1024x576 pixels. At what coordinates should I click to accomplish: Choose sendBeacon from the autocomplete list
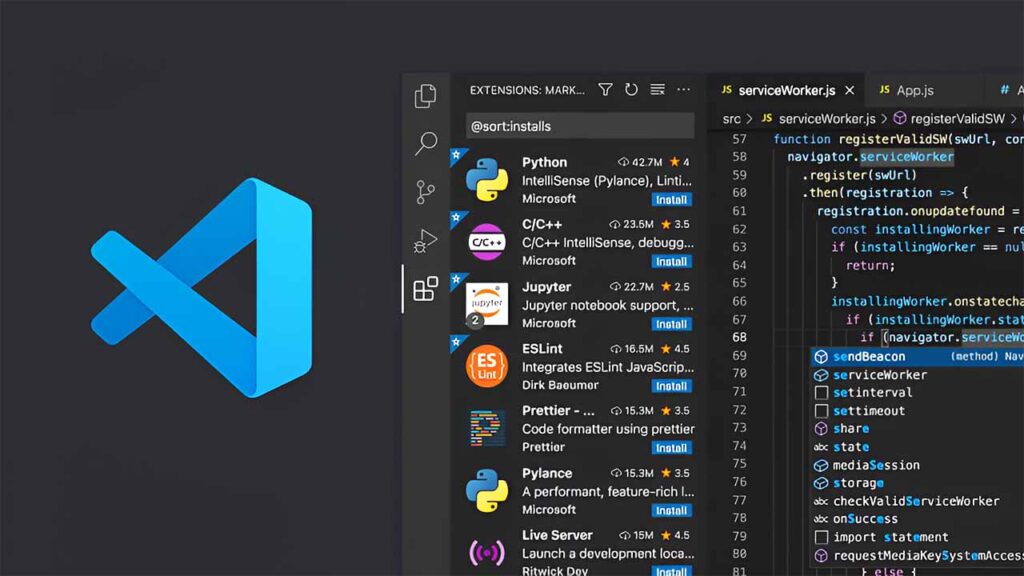(x=869, y=357)
